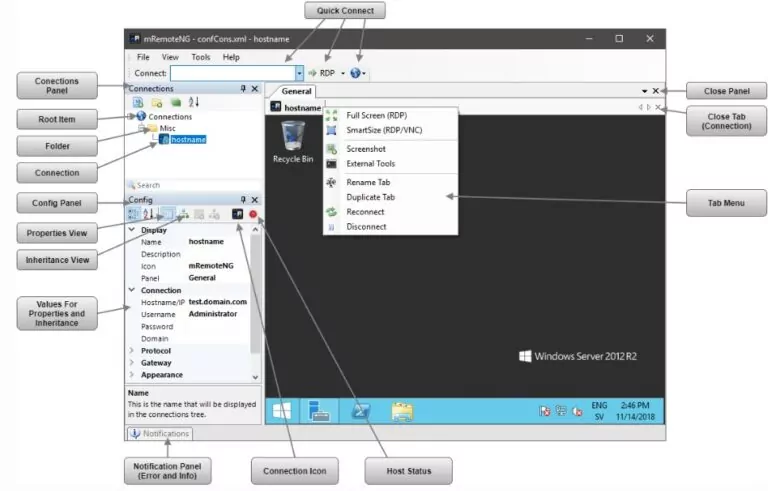Launch PowerShell from remote taskbar

pos(361,411)
